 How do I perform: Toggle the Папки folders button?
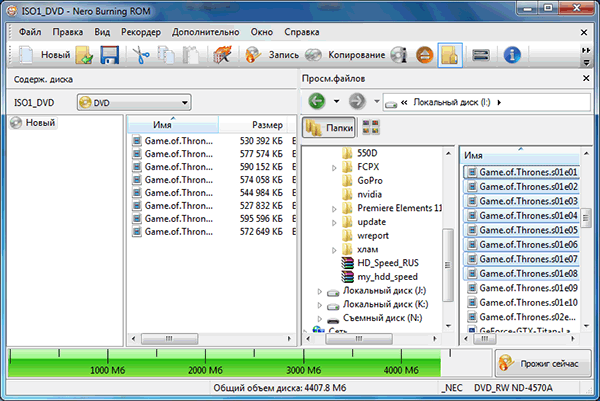click(x=329, y=127)
